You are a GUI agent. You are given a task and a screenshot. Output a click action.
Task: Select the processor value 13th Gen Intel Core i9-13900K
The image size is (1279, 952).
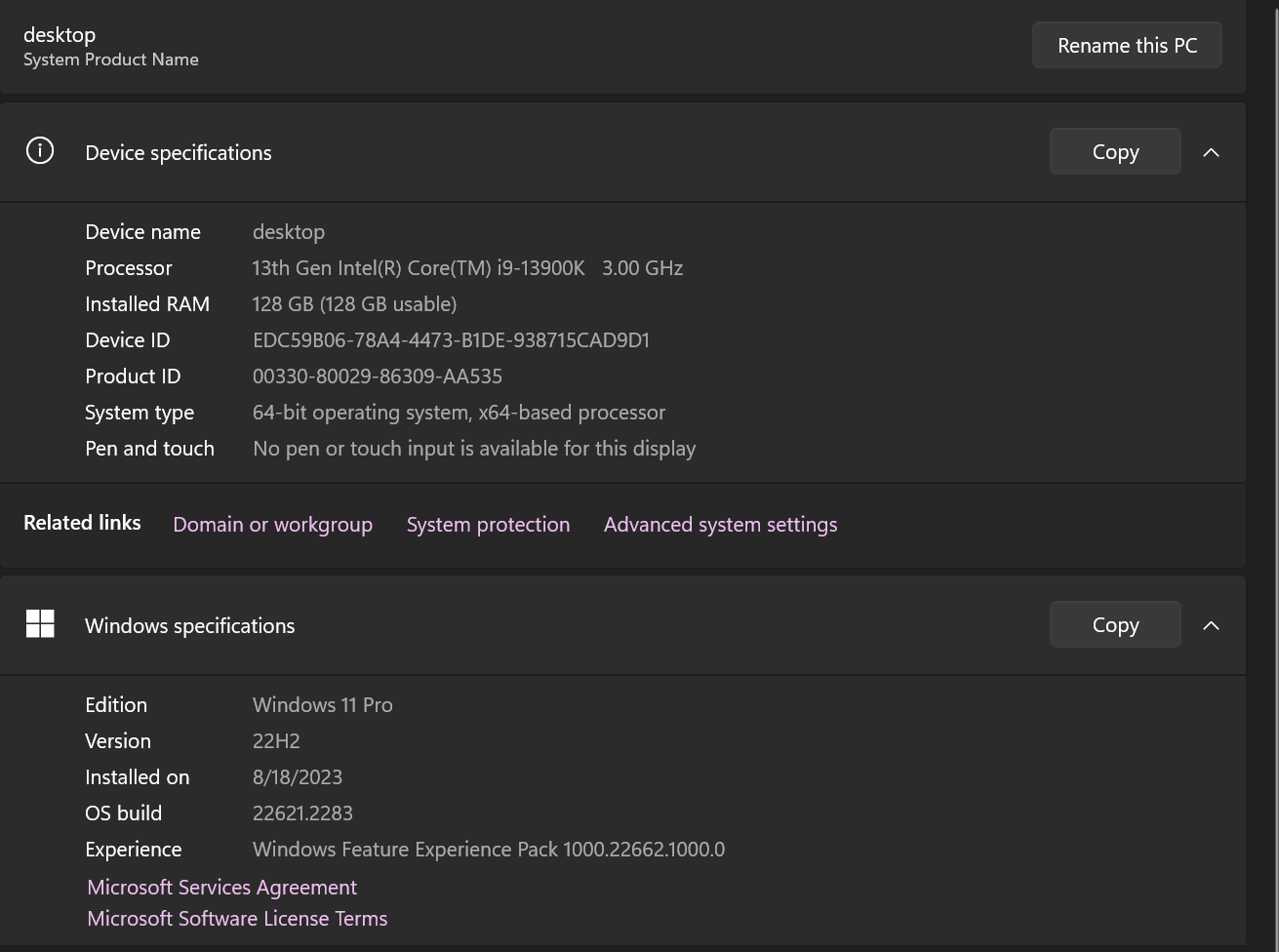(x=467, y=268)
